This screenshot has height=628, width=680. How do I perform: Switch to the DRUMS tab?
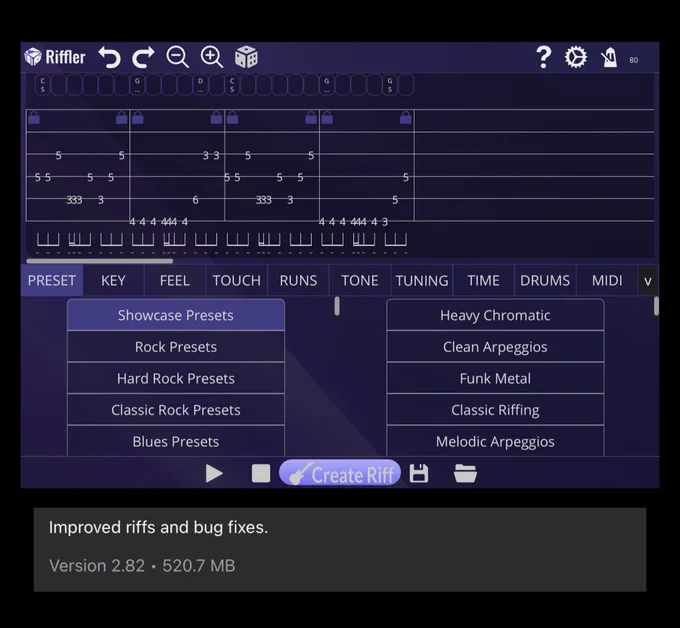point(545,281)
